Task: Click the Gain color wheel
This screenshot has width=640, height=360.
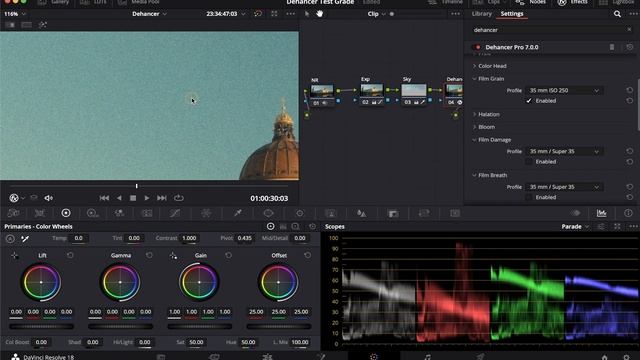Action: point(199,282)
